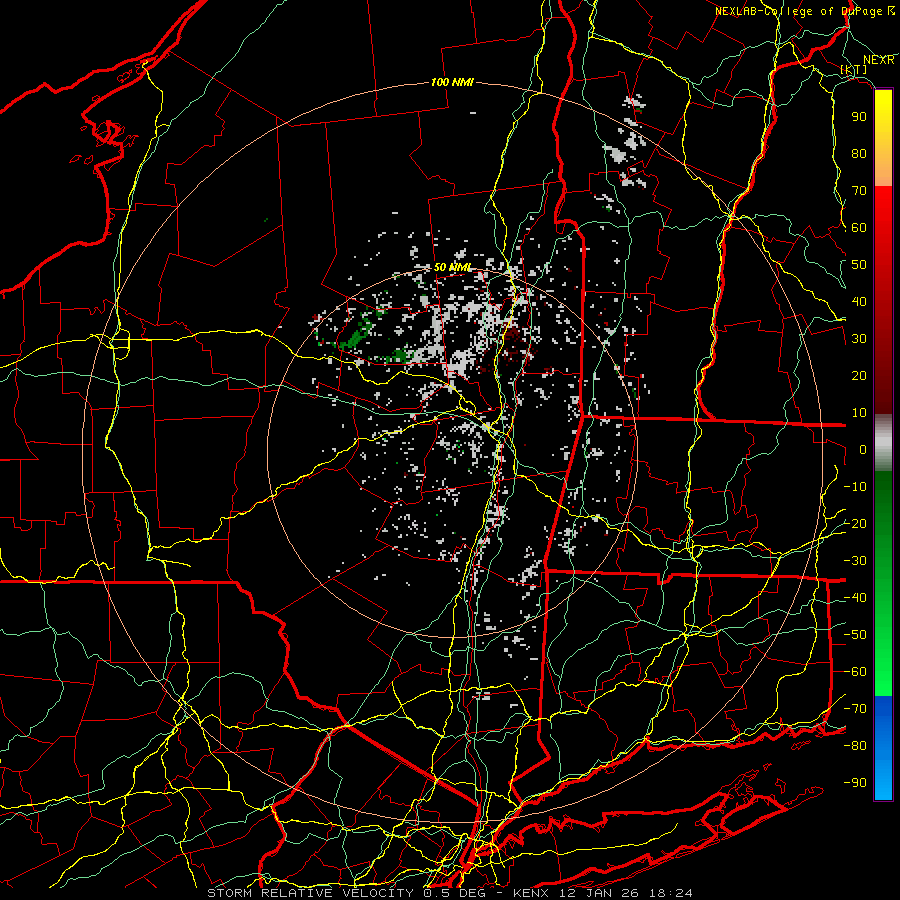Click the positive 50 scale label
The height and width of the screenshot is (900, 900).
859,265
